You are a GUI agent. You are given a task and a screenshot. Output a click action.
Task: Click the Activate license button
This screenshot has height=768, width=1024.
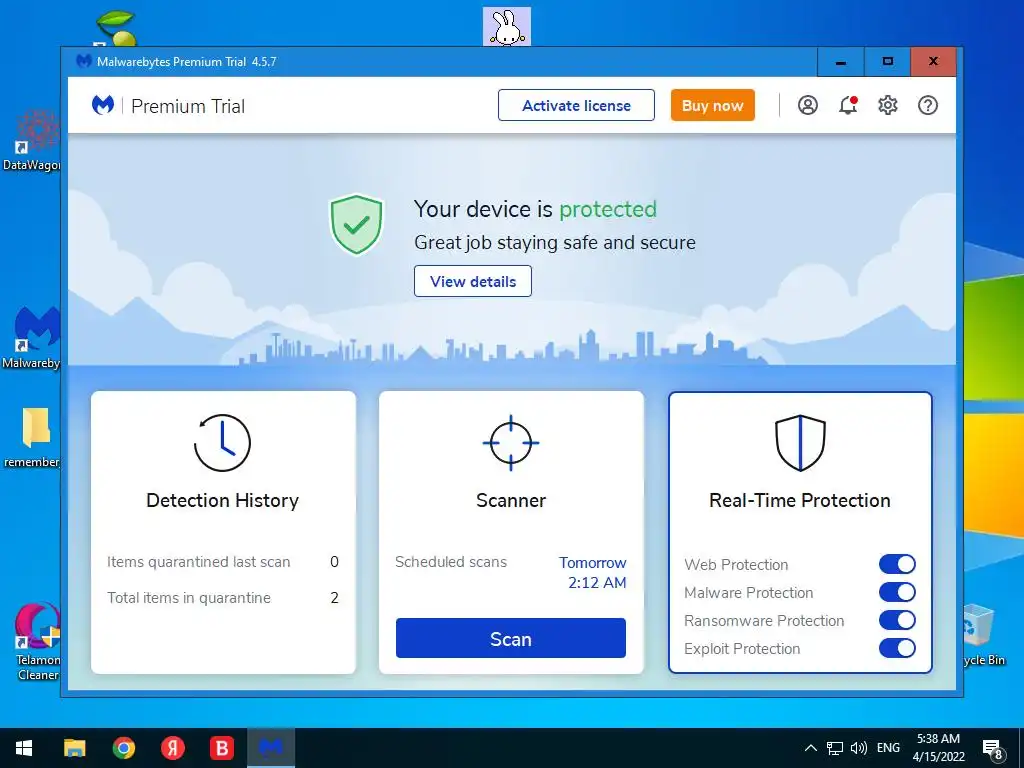tap(576, 105)
